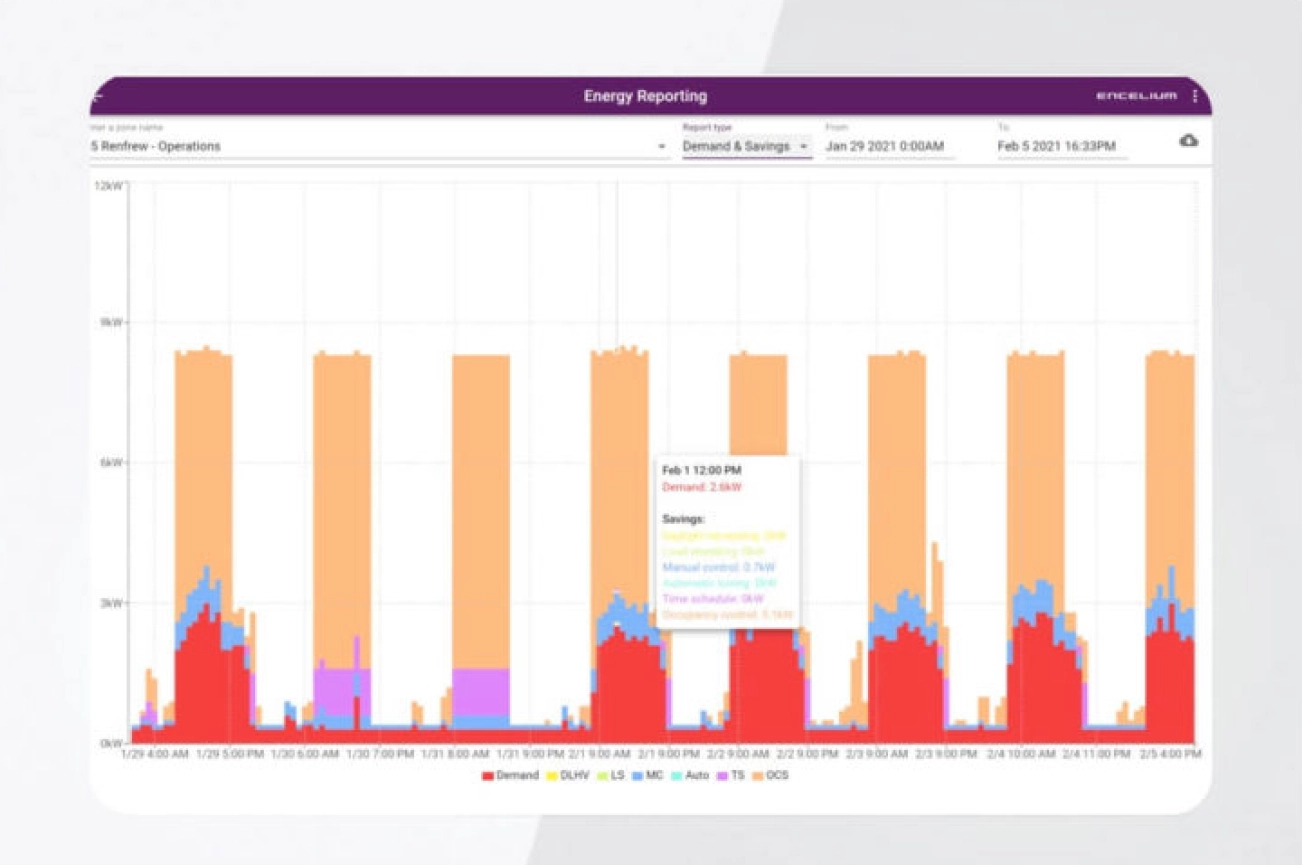Click the tooltip Occupancy control value line
The image size is (1302, 865).
(x=727, y=615)
